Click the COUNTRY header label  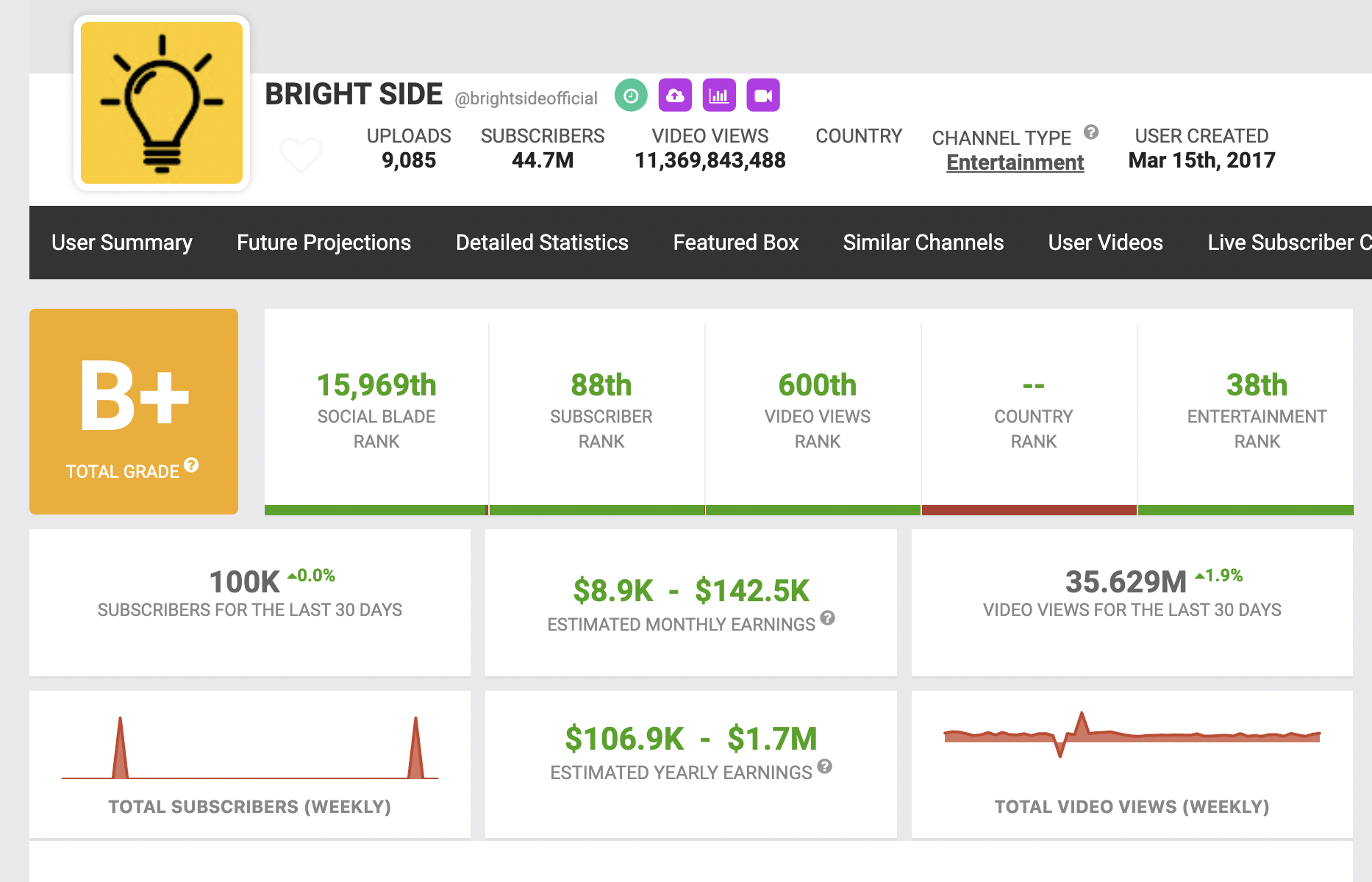coord(859,136)
